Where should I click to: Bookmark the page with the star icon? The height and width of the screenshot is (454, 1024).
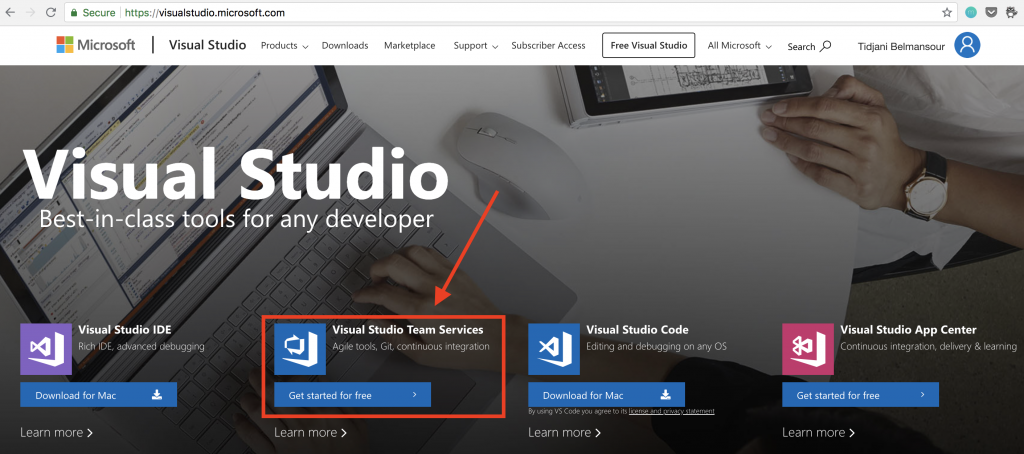point(947,12)
